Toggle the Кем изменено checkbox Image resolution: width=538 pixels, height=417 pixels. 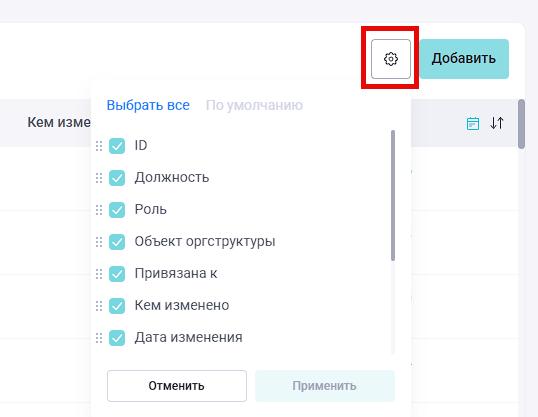[117, 306]
